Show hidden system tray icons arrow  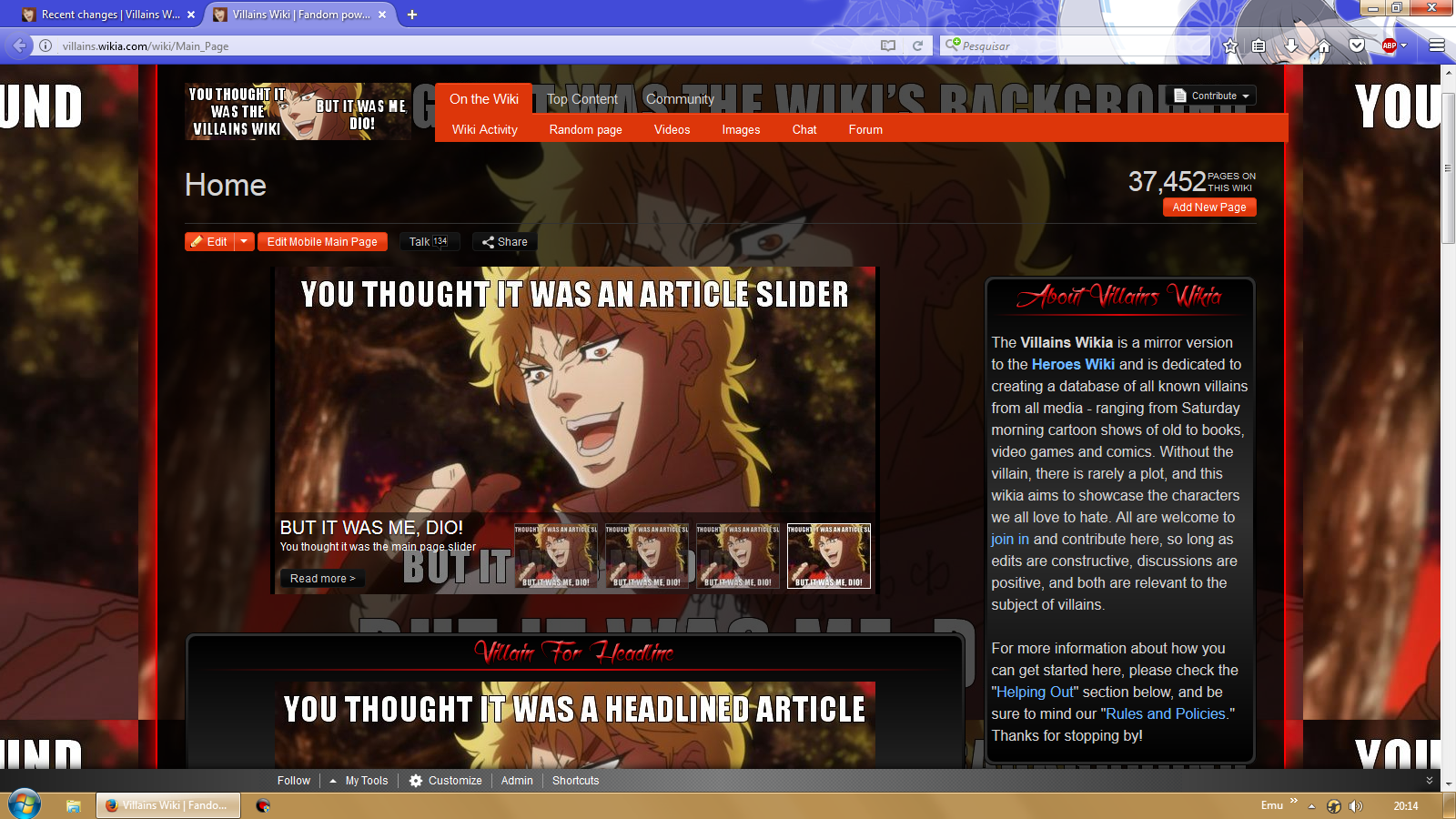click(x=1311, y=805)
